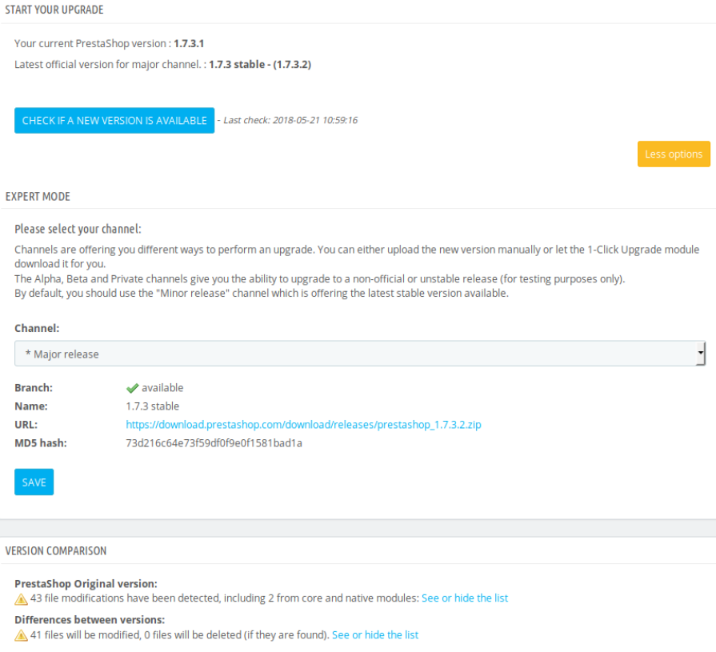Click the Save button in Expert mode
716x652 pixels.
(x=34, y=482)
